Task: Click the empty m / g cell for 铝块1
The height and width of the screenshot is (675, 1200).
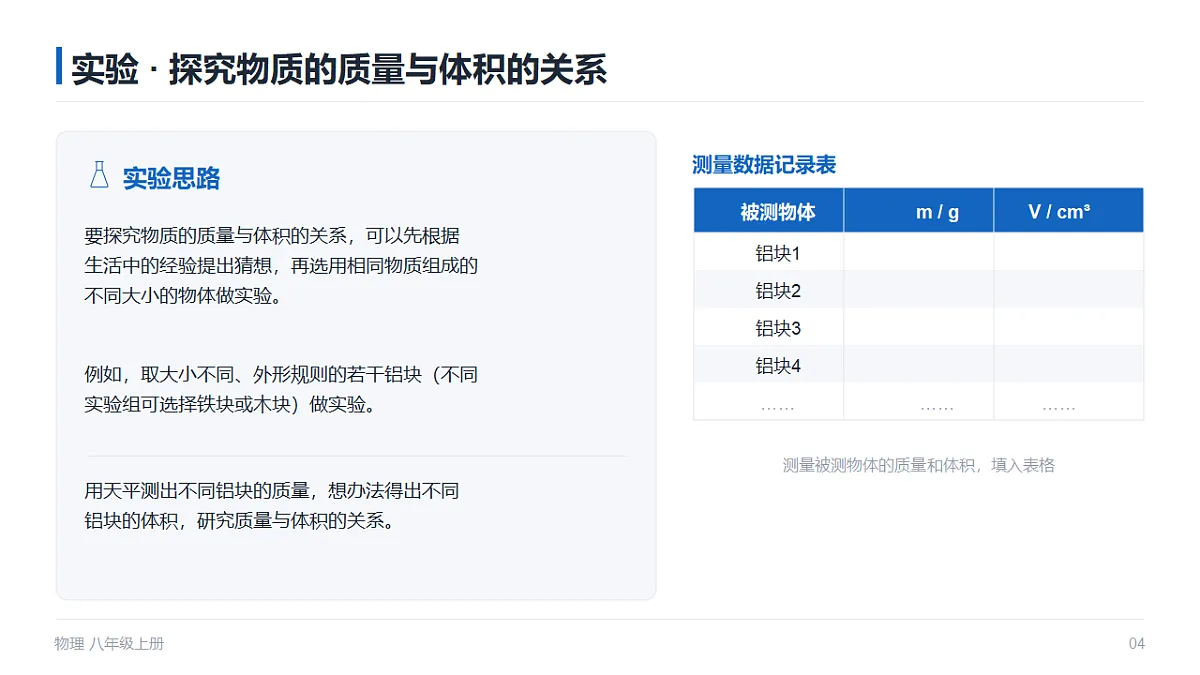Action: pos(919,252)
